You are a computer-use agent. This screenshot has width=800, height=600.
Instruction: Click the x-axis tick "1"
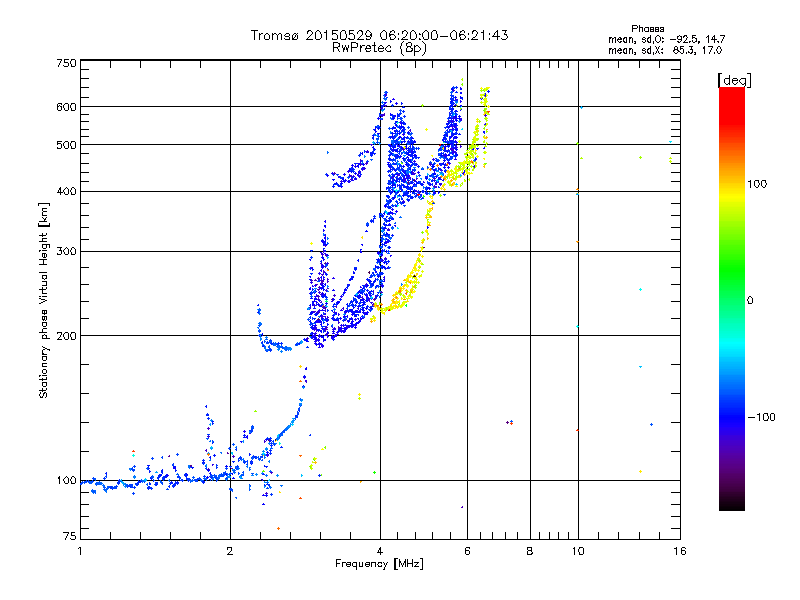click(x=80, y=551)
